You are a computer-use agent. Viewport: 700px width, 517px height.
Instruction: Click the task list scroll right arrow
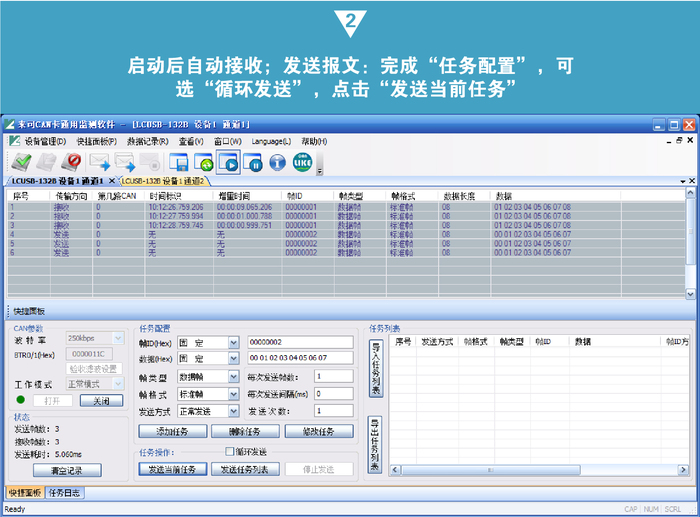point(683,470)
